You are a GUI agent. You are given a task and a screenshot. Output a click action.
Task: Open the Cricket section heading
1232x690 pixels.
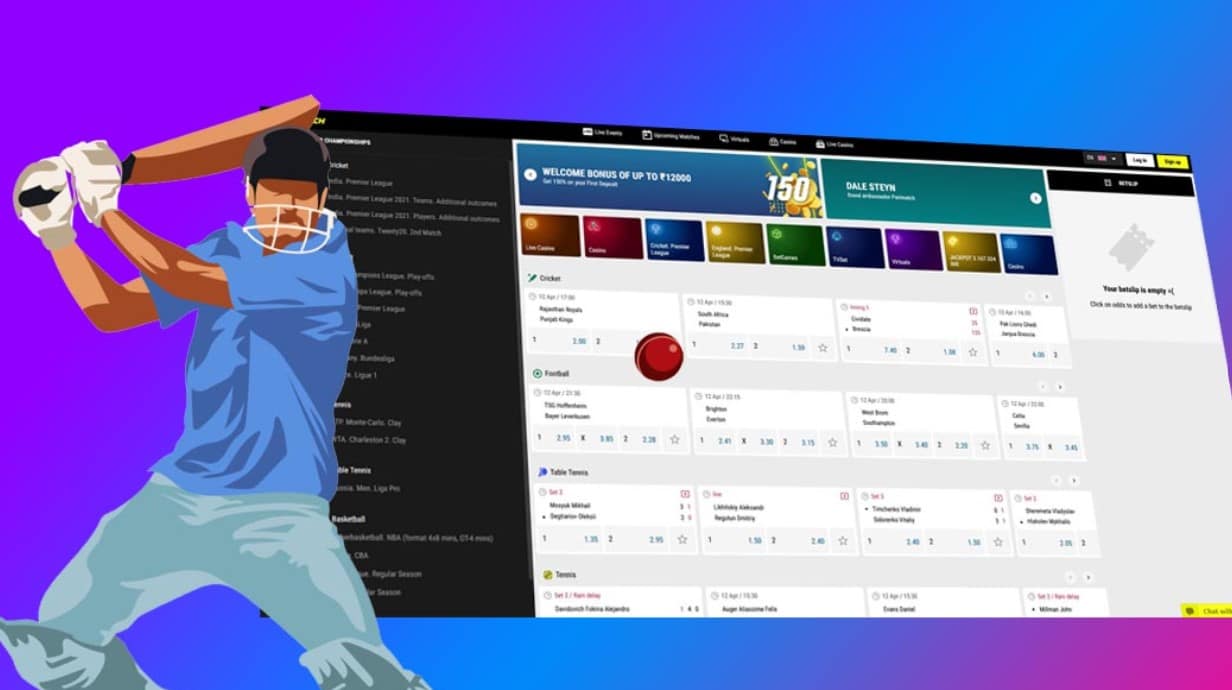[544, 277]
